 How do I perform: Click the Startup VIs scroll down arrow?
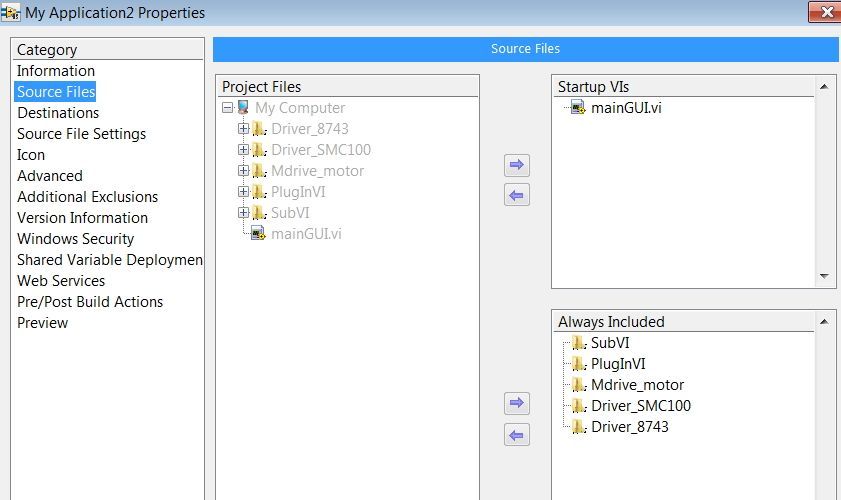click(x=824, y=276)
